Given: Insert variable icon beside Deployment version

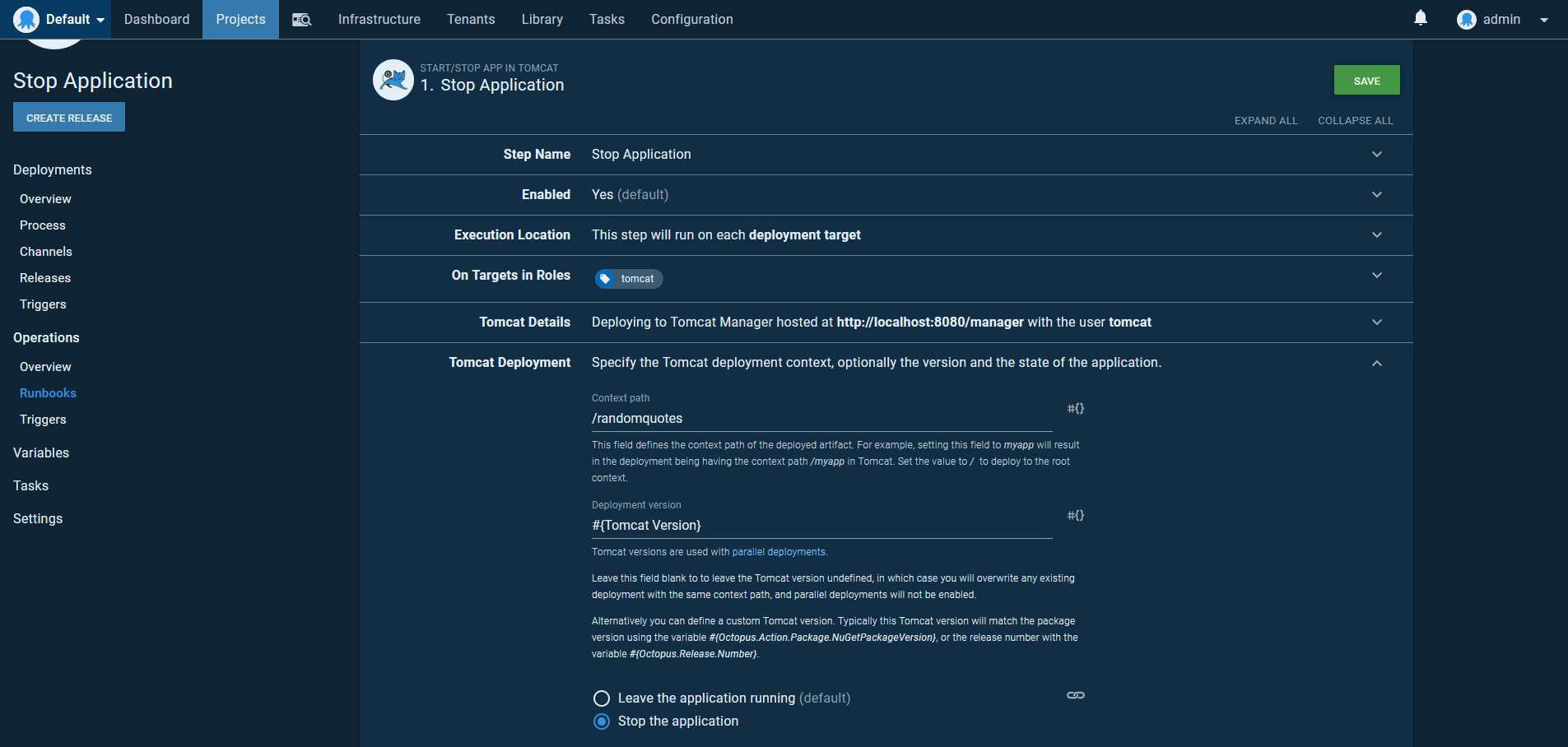Looking at the screenshot, I should coord(1075,516).
